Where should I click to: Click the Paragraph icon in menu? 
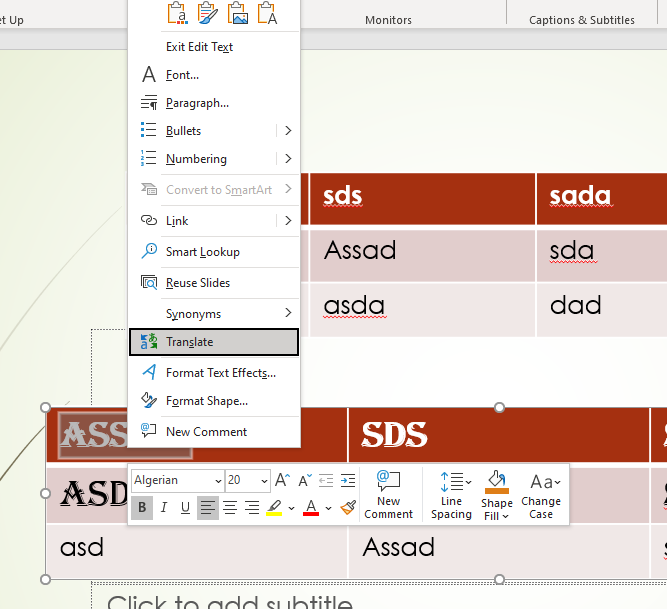(x=149, y=103)
